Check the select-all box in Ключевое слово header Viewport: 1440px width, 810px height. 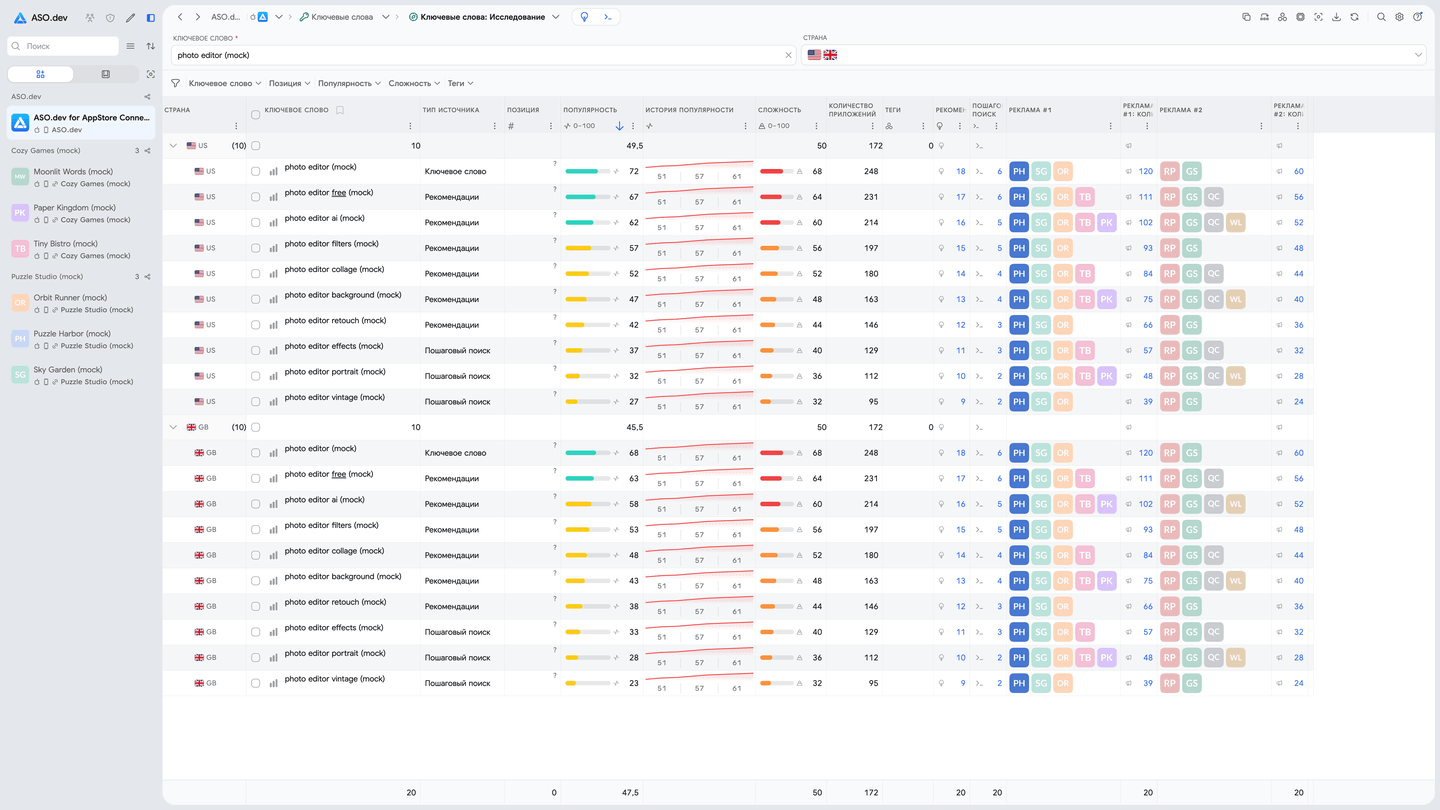255,114
